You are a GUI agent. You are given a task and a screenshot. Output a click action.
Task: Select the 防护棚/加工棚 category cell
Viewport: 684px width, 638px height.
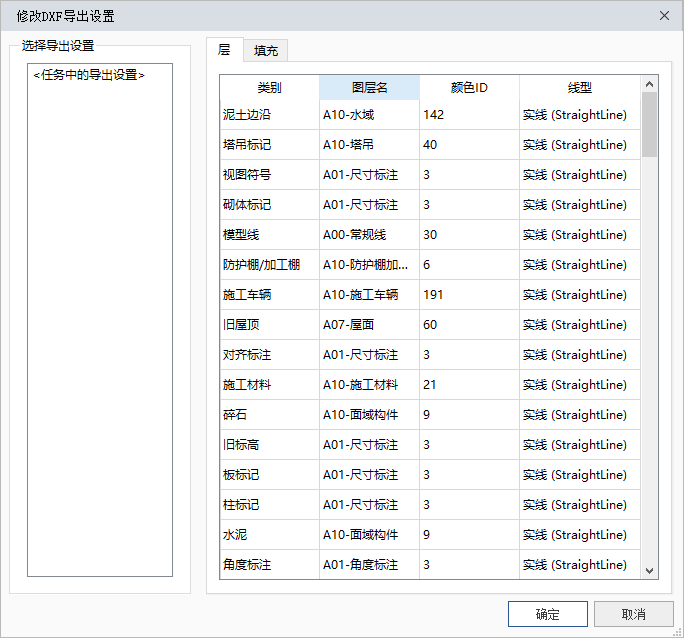coord(270,265)
